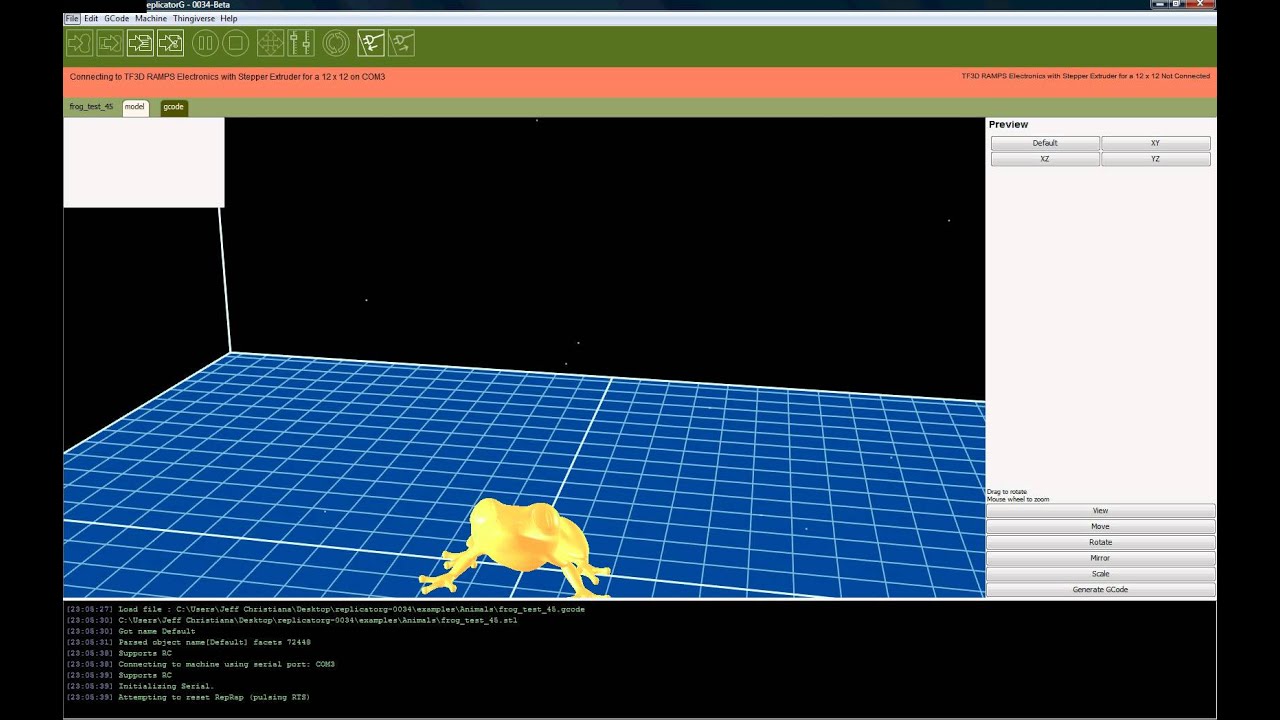
Task: Open the Machine menu
Action: pyautogui.click(x=151, y=18)
